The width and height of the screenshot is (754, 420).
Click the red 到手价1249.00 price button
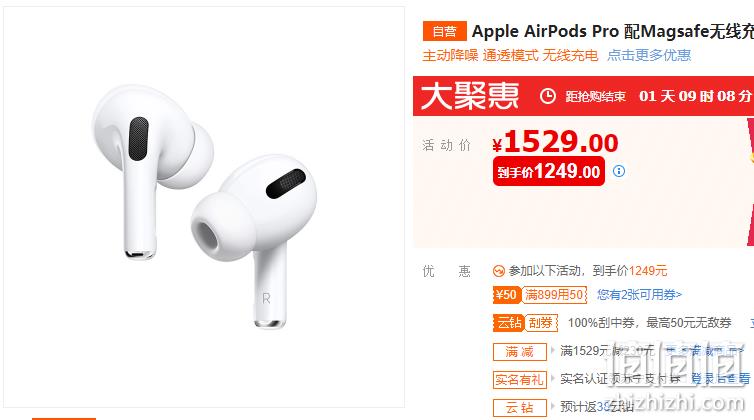pos(549,171)
